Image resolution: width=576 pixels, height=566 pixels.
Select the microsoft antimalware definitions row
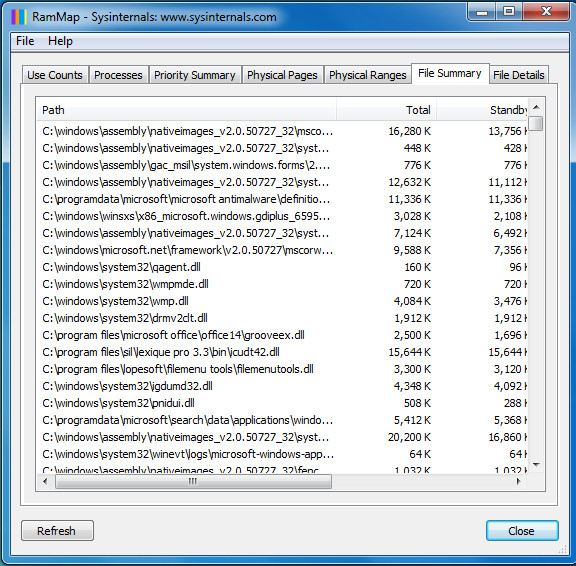(x=282, y=199)
